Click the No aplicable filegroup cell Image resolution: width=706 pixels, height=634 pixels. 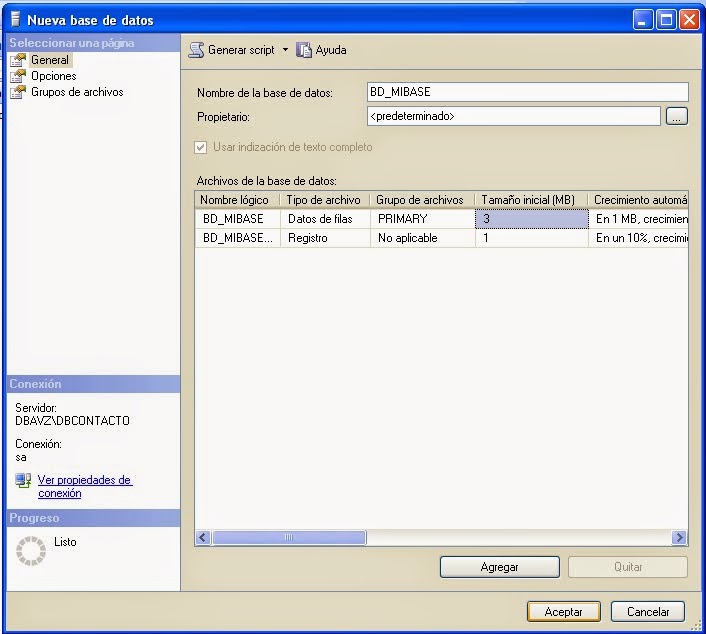tap(423, 238)
